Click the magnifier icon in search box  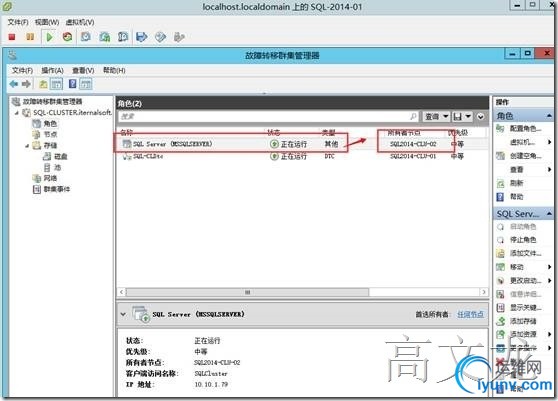[414, 116]
